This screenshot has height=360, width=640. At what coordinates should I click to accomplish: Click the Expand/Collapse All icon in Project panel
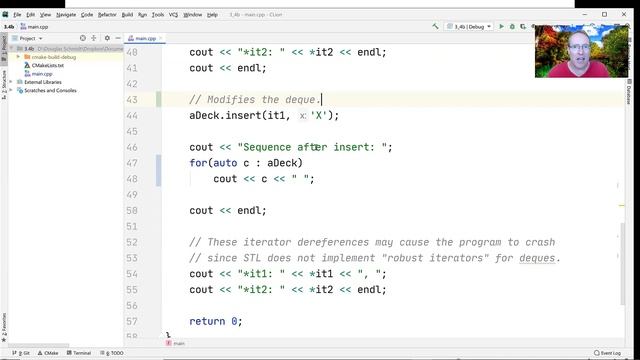(94, 38)
